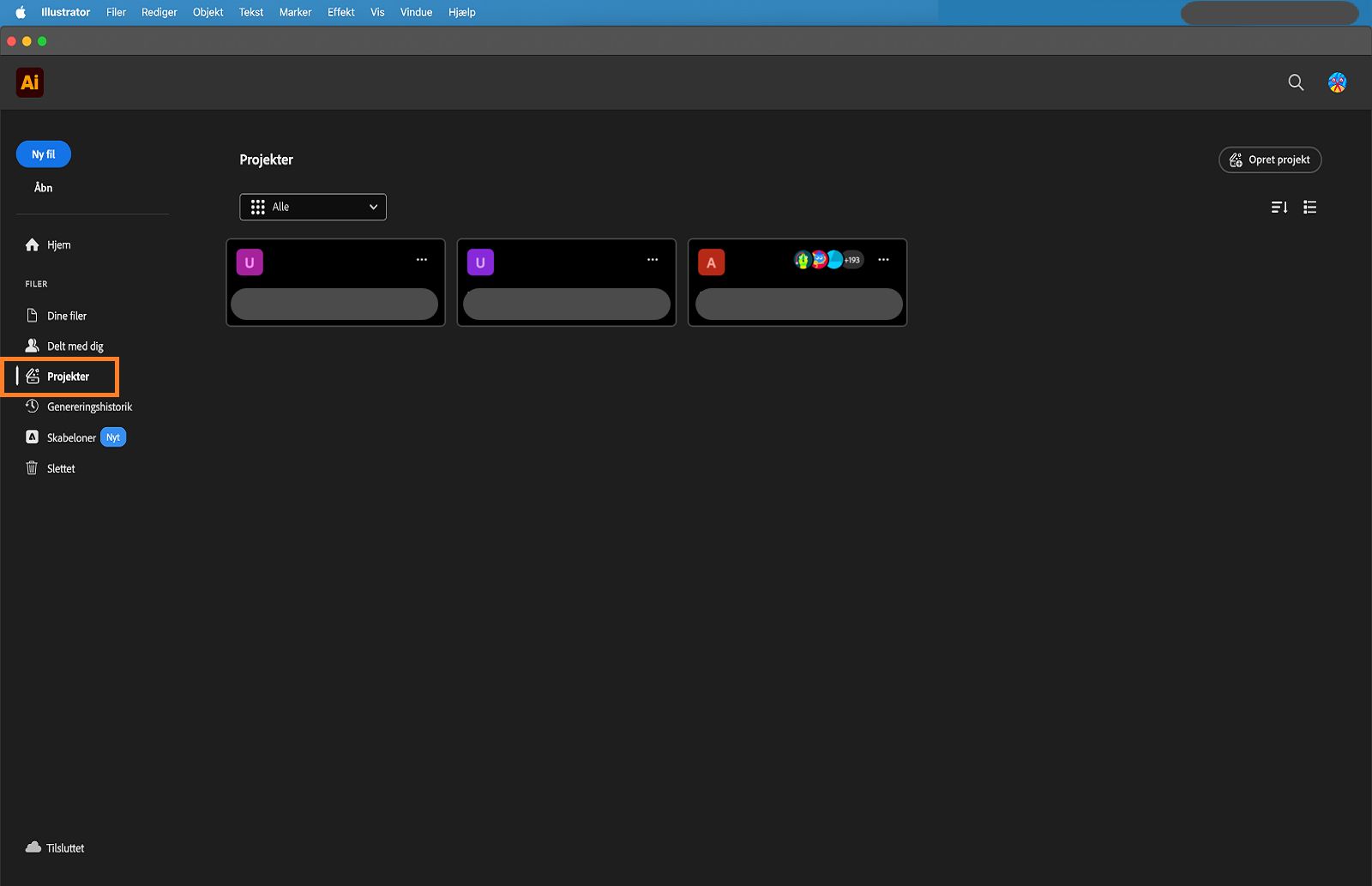Open the Slettet label
This screenshot has height=886, width=1372.
[x=61, y=468]
